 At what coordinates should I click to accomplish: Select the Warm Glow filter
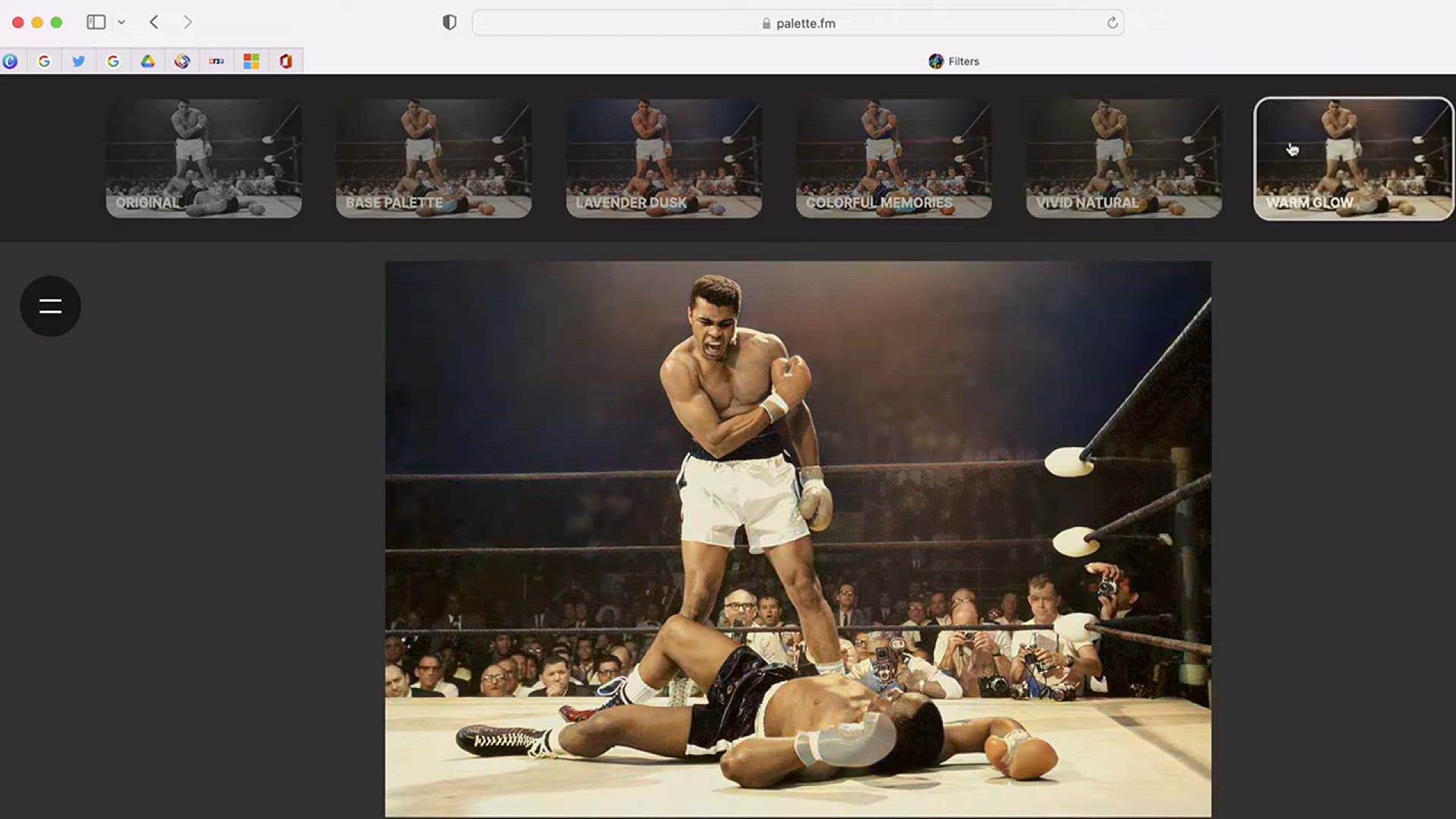tap(1354, 158)
